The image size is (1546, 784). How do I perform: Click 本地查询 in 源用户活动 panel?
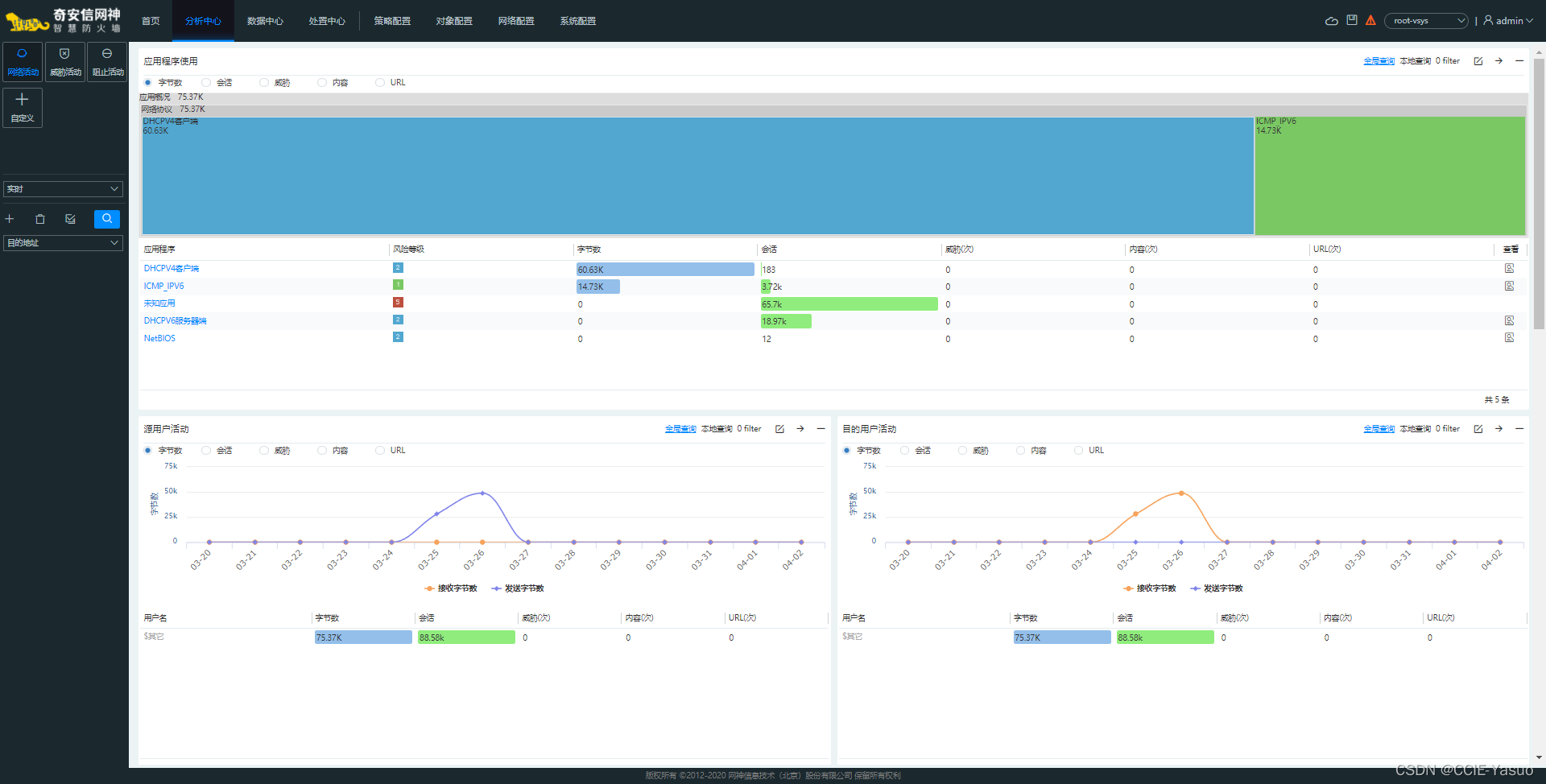[x=717, y=429]
